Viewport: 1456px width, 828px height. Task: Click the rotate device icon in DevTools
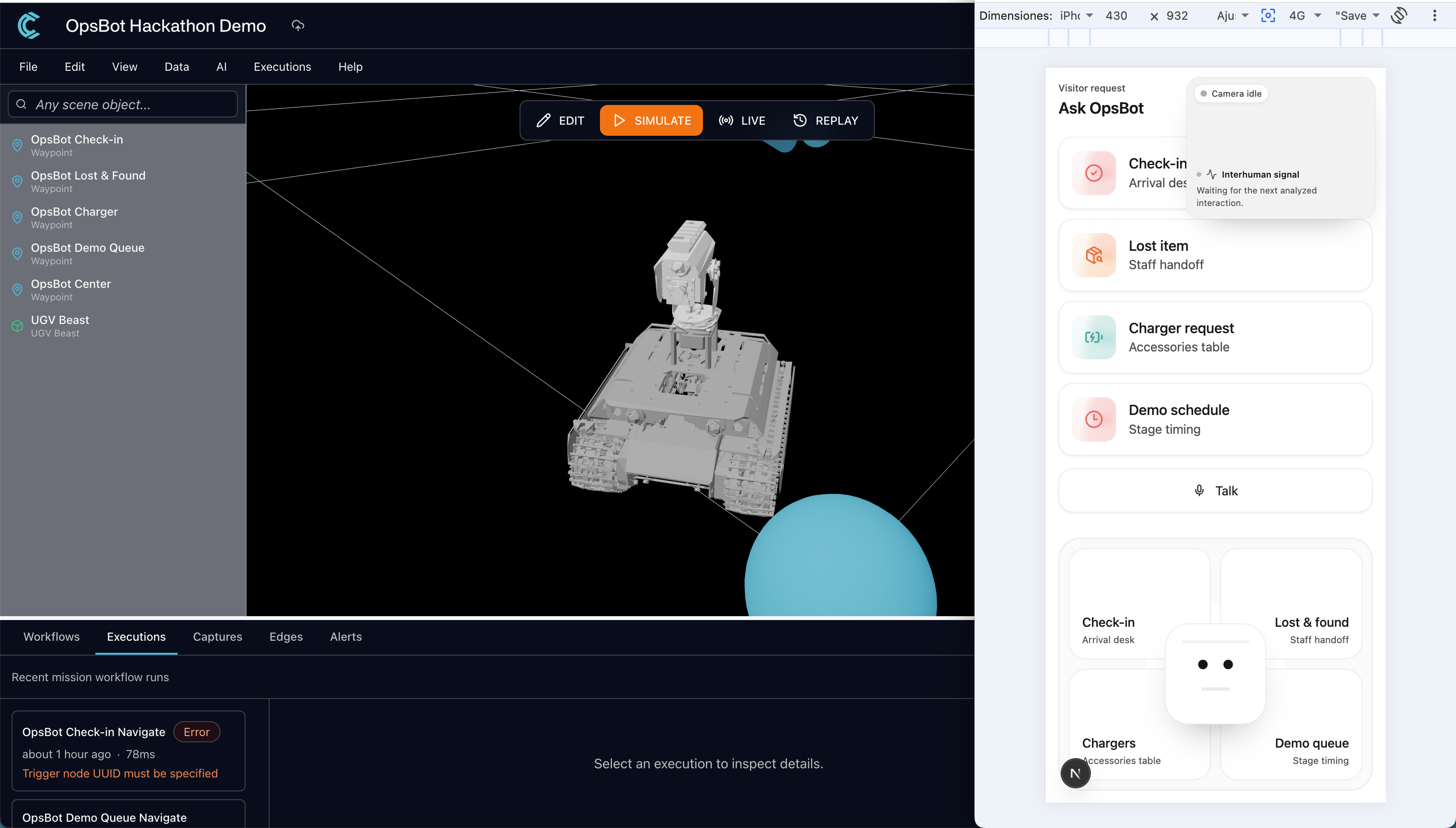tap(1399, 15)
